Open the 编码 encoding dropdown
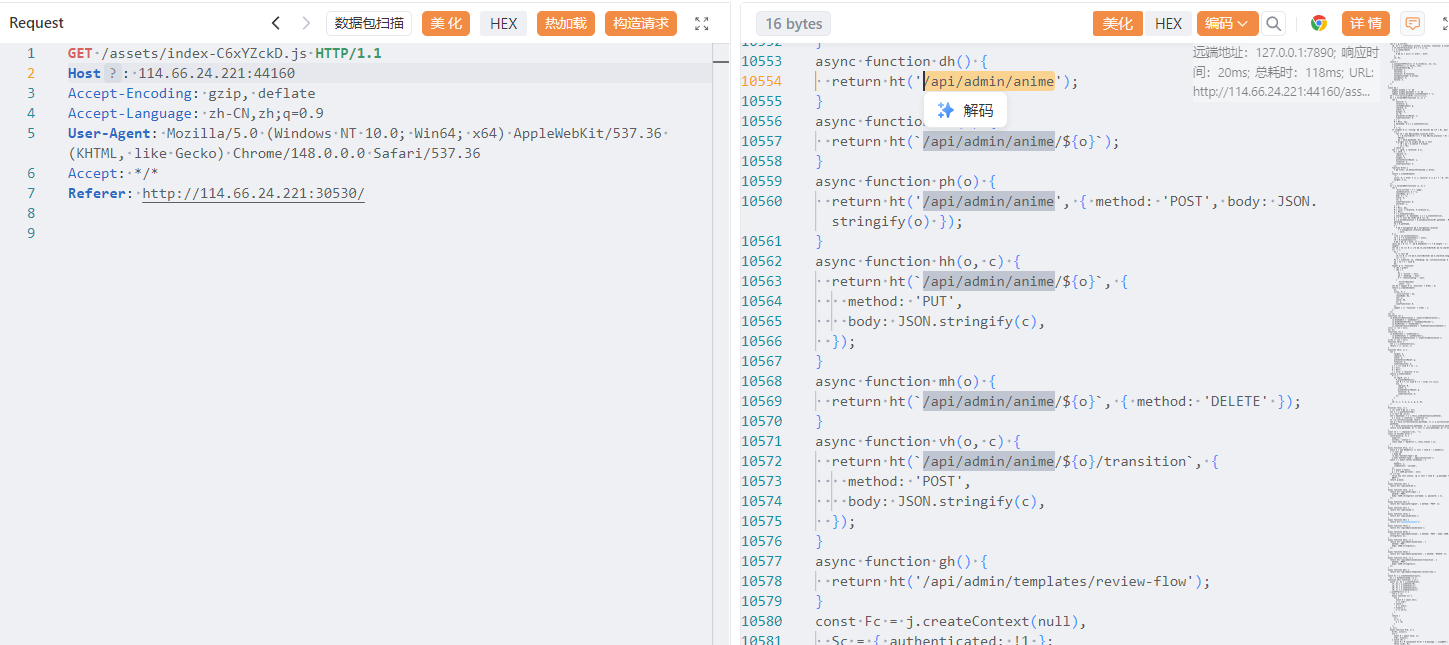Viewport: 1449px width, 645px height. [1226, 23]
